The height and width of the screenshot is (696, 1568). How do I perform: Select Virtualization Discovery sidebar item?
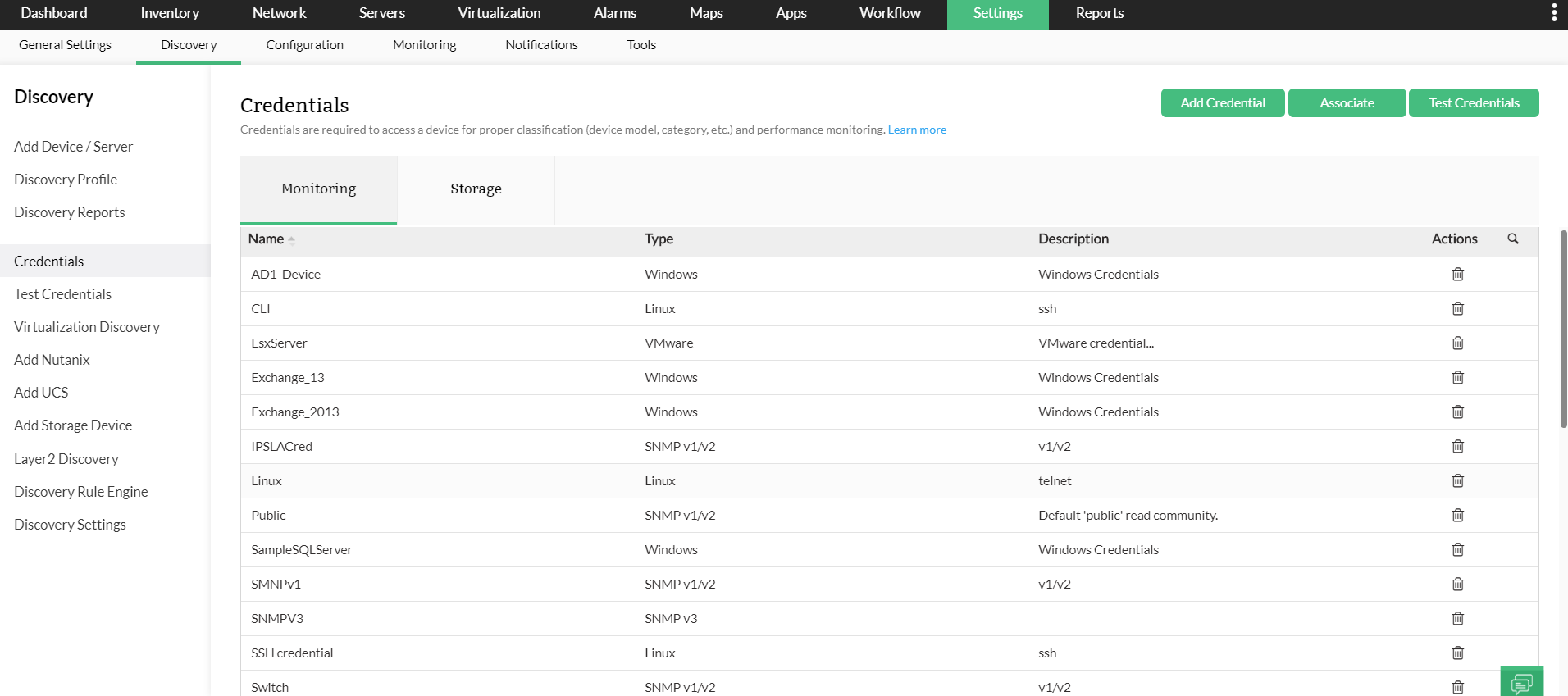tap(87, 327)
